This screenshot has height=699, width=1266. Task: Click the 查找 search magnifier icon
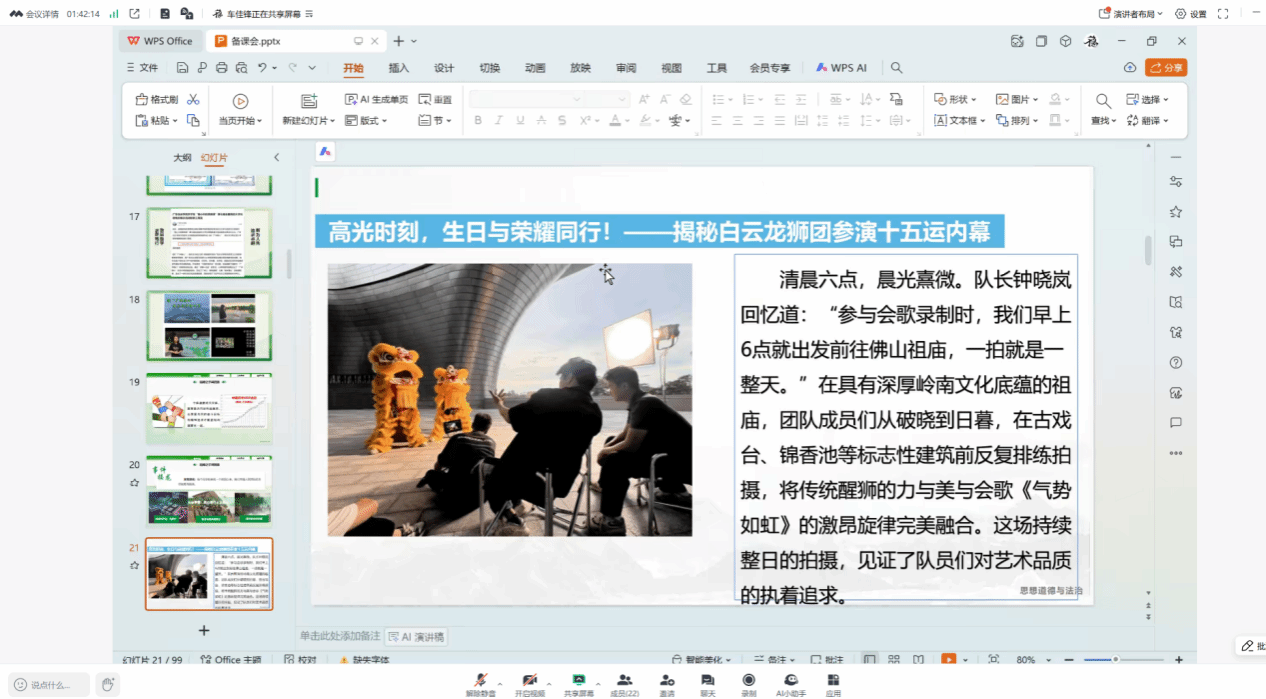pos(1103,101)
